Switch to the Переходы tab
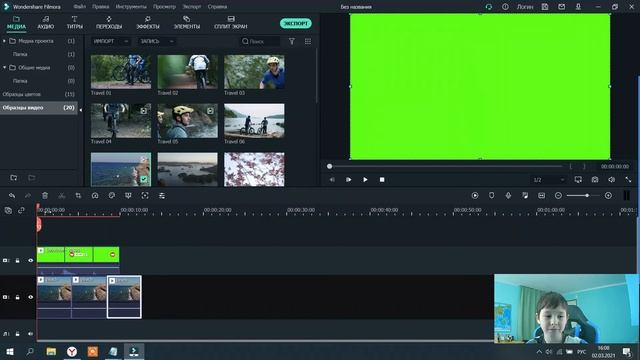Screen dimensions: 640x360 (x=109, y=23)
